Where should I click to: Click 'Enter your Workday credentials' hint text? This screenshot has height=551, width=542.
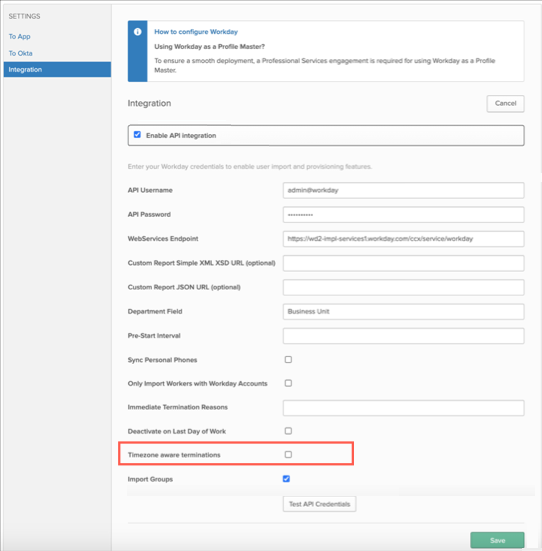tap(250, 167)
